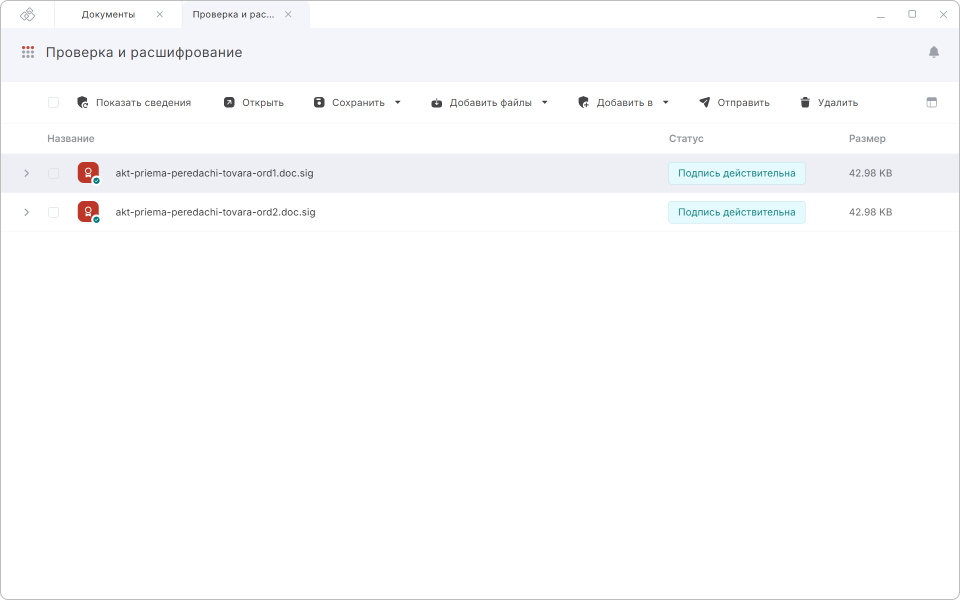Click the Открыть toolbar icon
This screenshot has width=960, height=600.
(x=229, y=102)
